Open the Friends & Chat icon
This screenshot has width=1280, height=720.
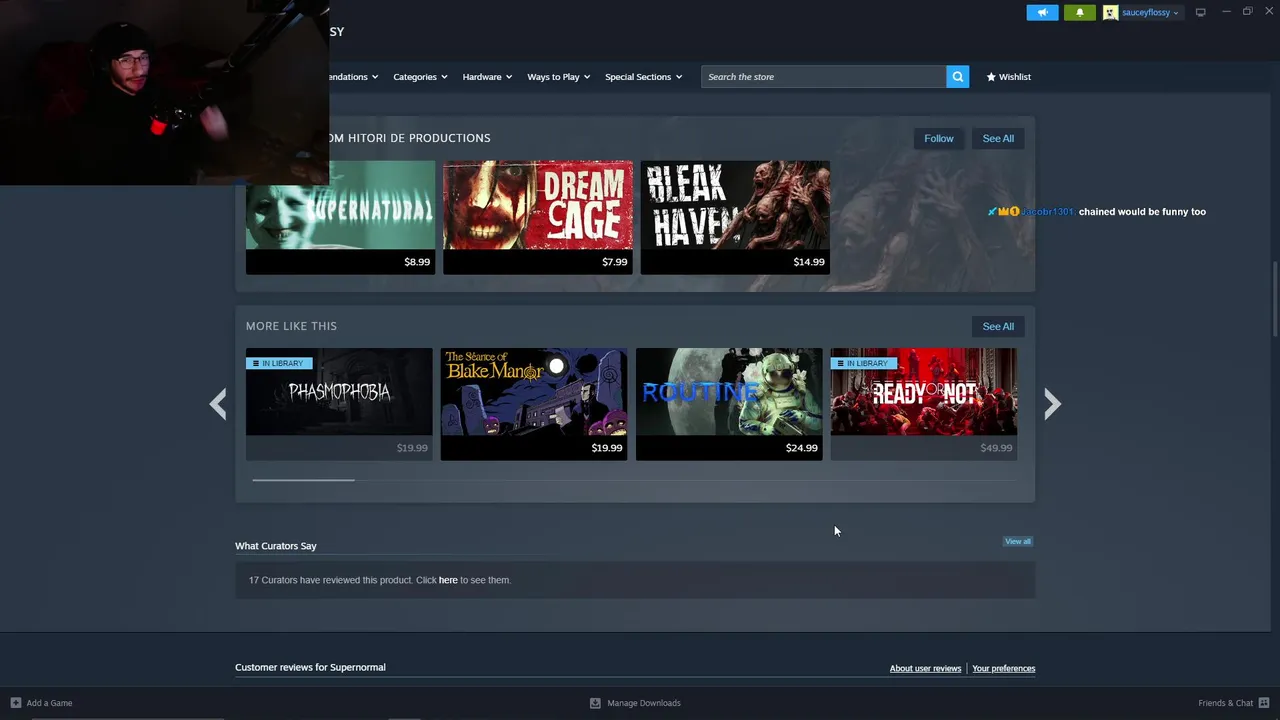pyautogui.click(x=1264, y=703)
